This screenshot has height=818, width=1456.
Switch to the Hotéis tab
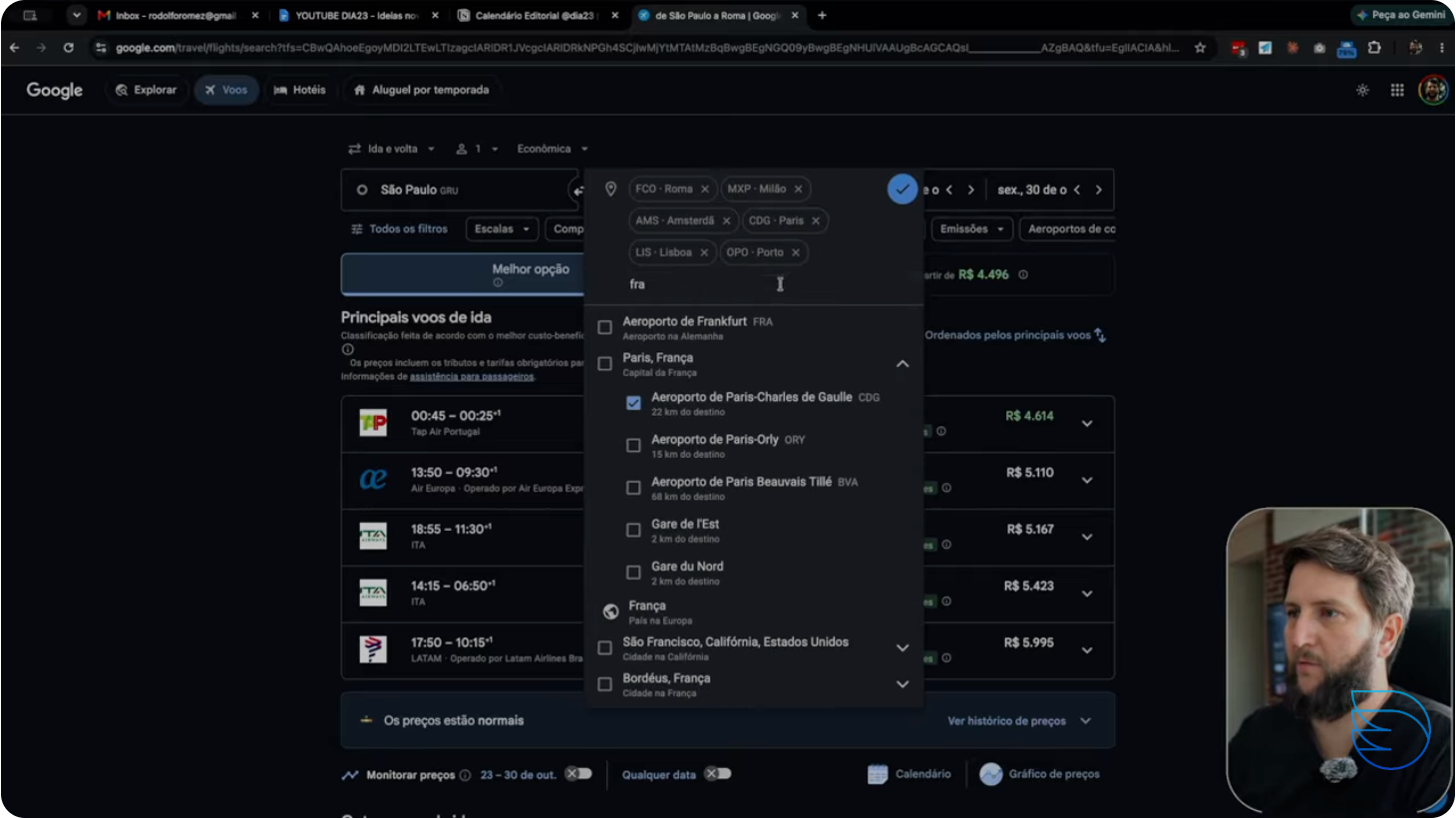click(x=300, y=90)
